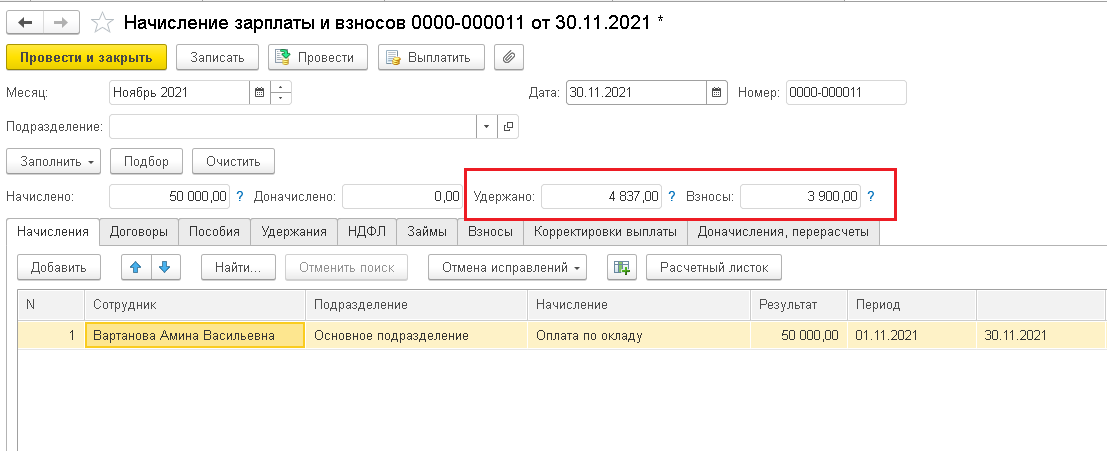Click the Номер input field
The image size is (1107, 451).
tap(845, 93)
